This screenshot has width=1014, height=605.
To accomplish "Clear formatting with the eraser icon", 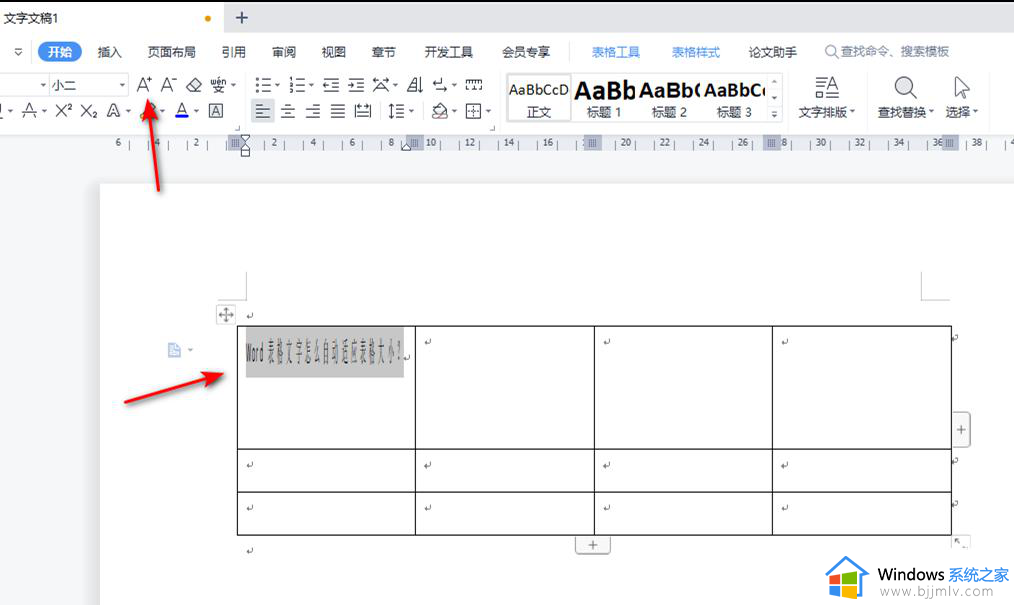I will point(193,85).
